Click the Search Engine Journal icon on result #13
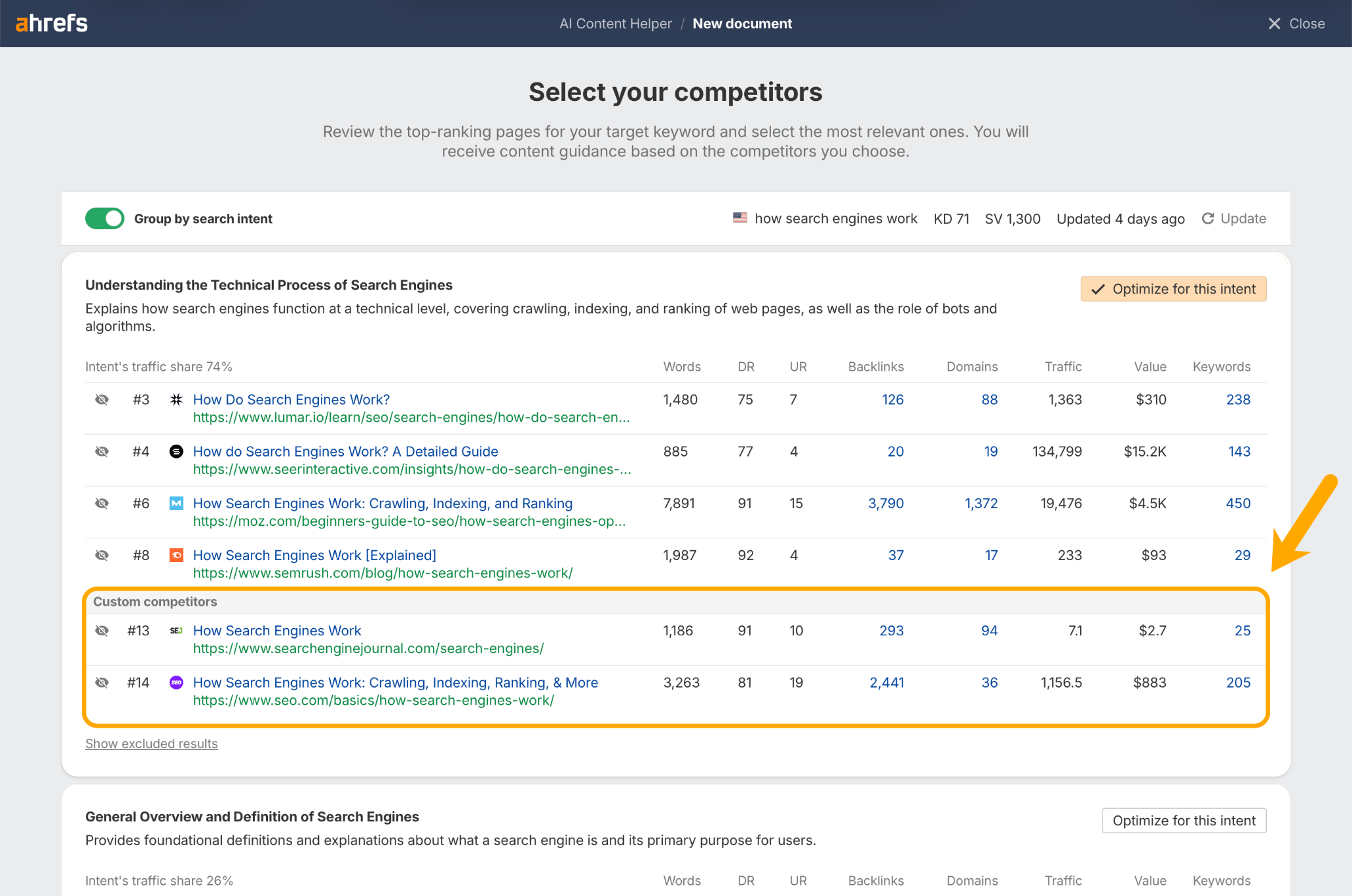 (x=176, y=631)
